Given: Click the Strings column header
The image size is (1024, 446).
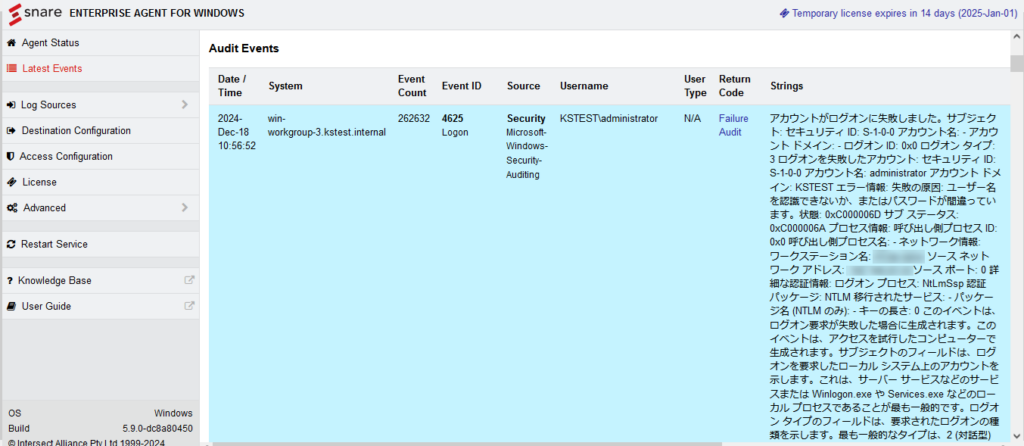Looking at the screenshot, I should [x=786, y=86].
